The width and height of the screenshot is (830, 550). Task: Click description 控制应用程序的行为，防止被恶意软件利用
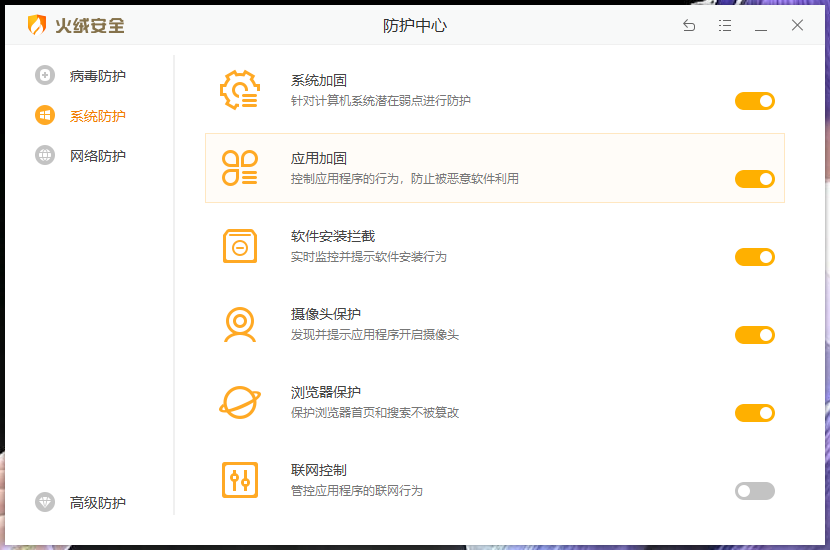[x=404, y=179]
